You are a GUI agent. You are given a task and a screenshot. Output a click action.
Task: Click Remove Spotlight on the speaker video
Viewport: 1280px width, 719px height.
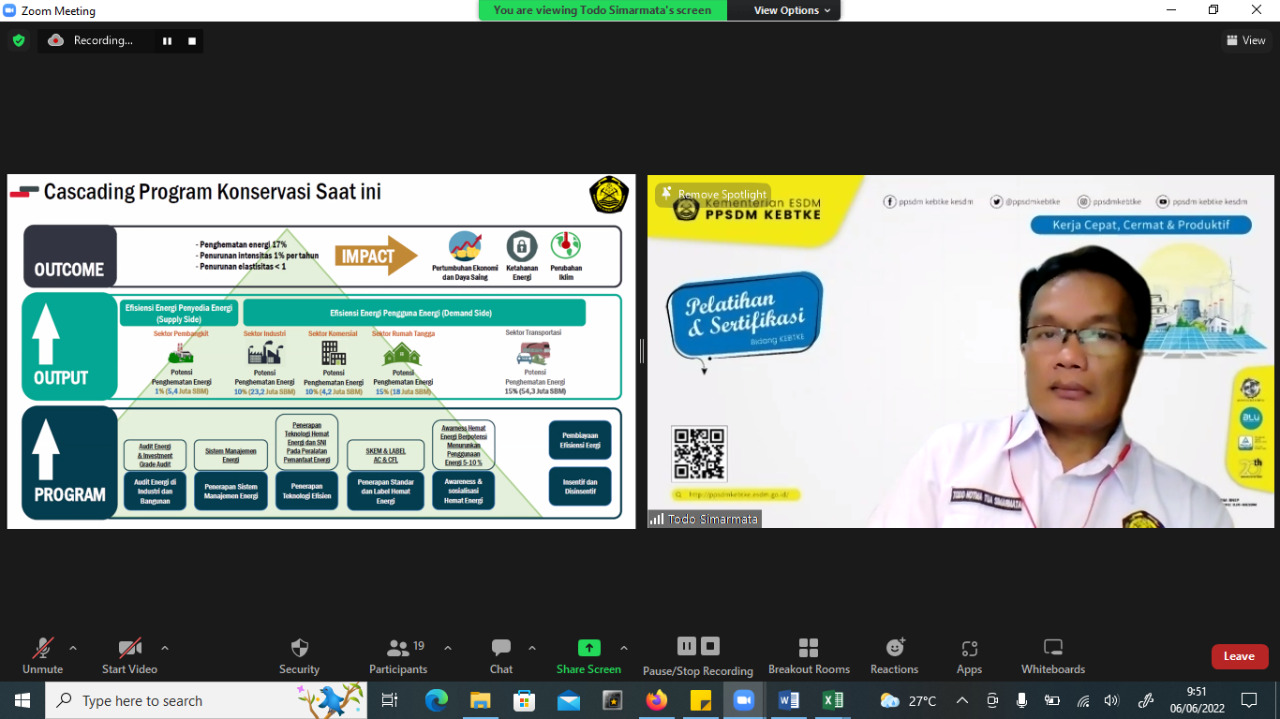point(712,194)
